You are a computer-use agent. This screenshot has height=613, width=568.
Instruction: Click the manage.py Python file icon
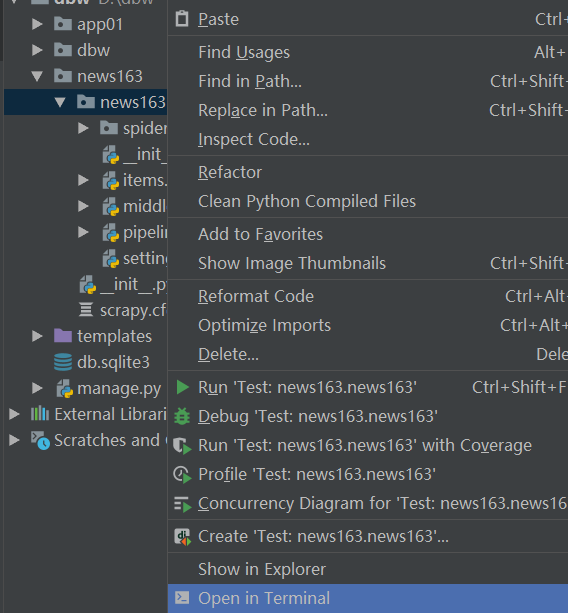click(65, 389)
